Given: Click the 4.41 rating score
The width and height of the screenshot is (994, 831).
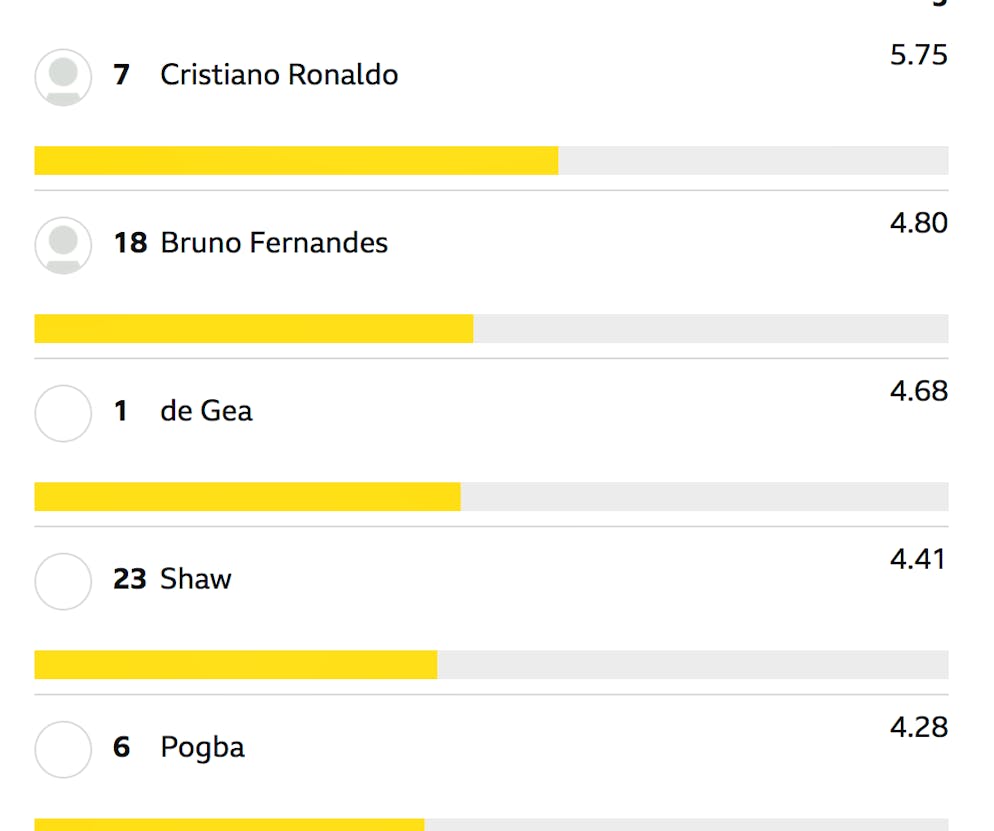Looking at the screenshot, I should pyautogui.click(x=917, y=559).
